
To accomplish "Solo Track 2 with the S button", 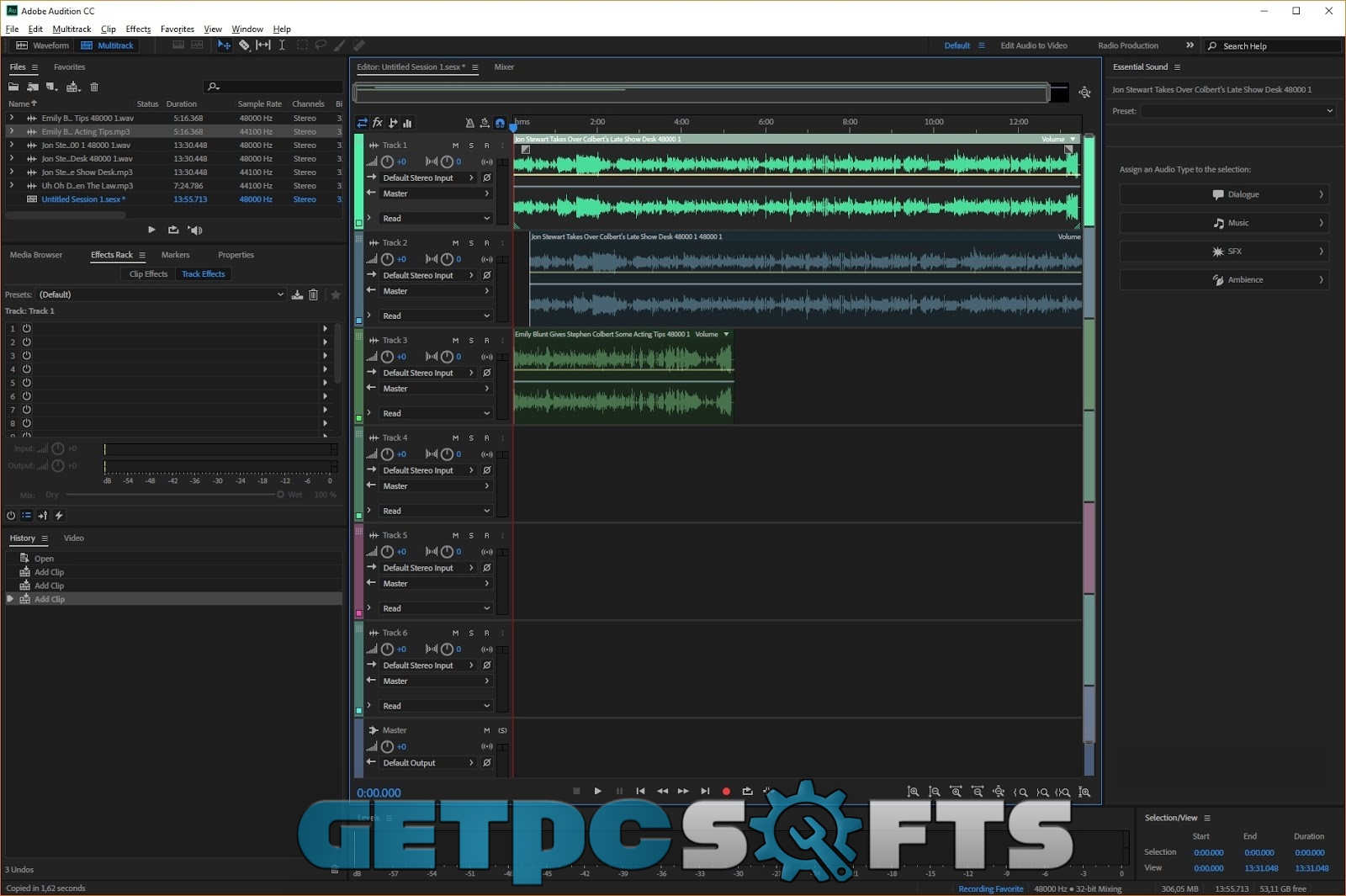I will [x=471, y=243].
